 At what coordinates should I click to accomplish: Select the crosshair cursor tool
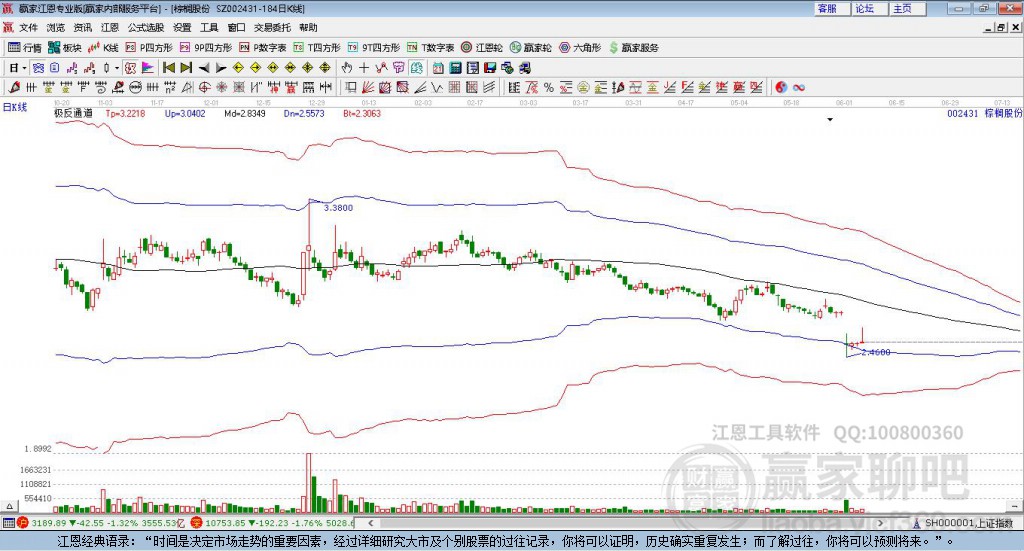[364, 68]
